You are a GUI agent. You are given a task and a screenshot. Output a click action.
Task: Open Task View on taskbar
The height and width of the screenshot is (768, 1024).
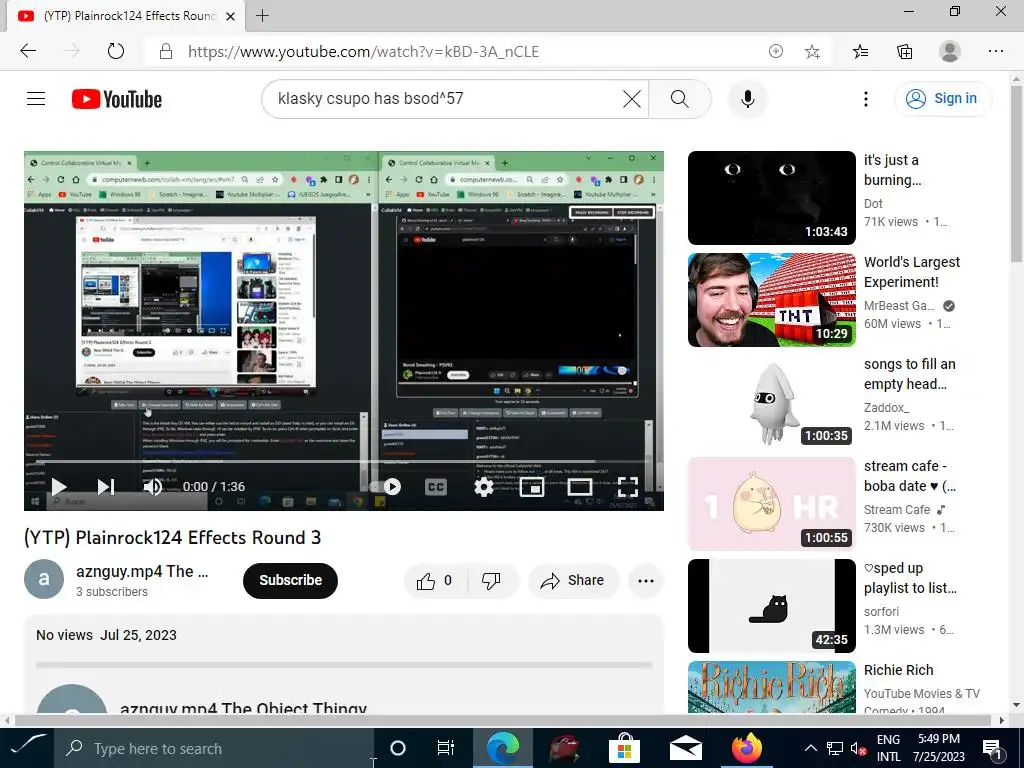point(445,748)
